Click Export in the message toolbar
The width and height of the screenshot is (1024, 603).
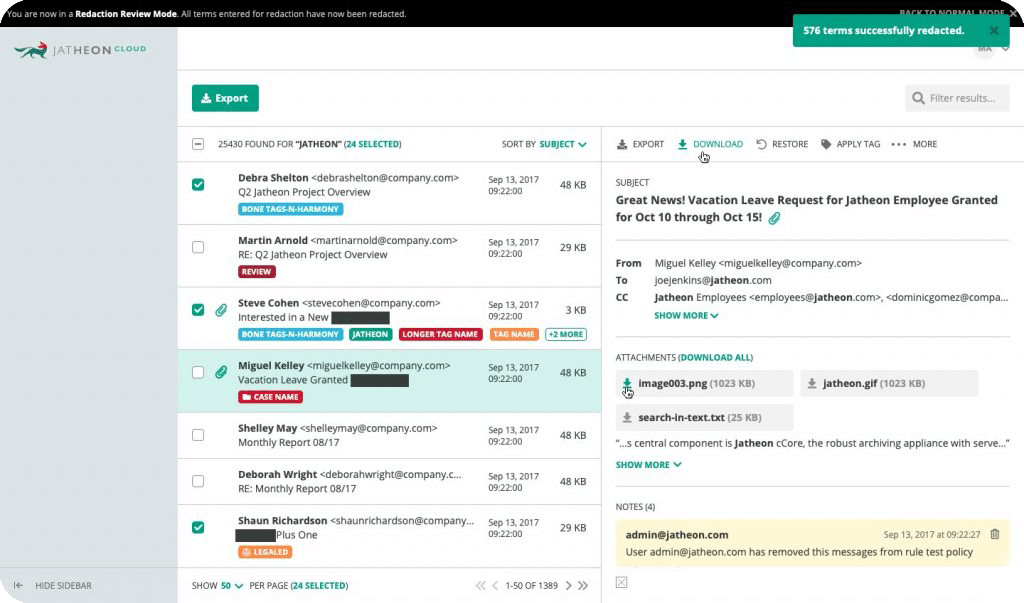[640, 144]
